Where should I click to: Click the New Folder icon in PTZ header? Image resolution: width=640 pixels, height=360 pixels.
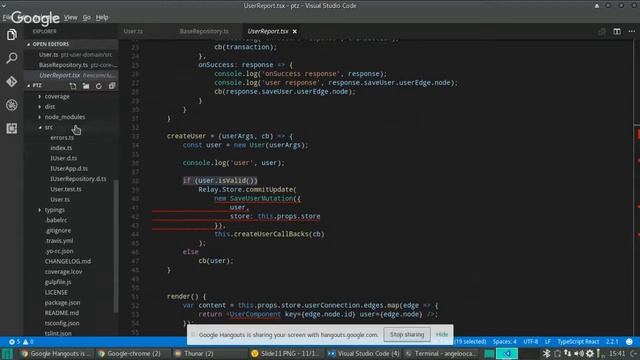point(86,86)
